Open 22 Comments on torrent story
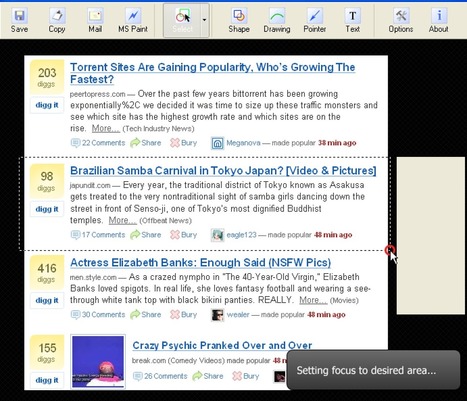This screenshot has width=467, height=401. pyautogui.click(x=98, y=143)
